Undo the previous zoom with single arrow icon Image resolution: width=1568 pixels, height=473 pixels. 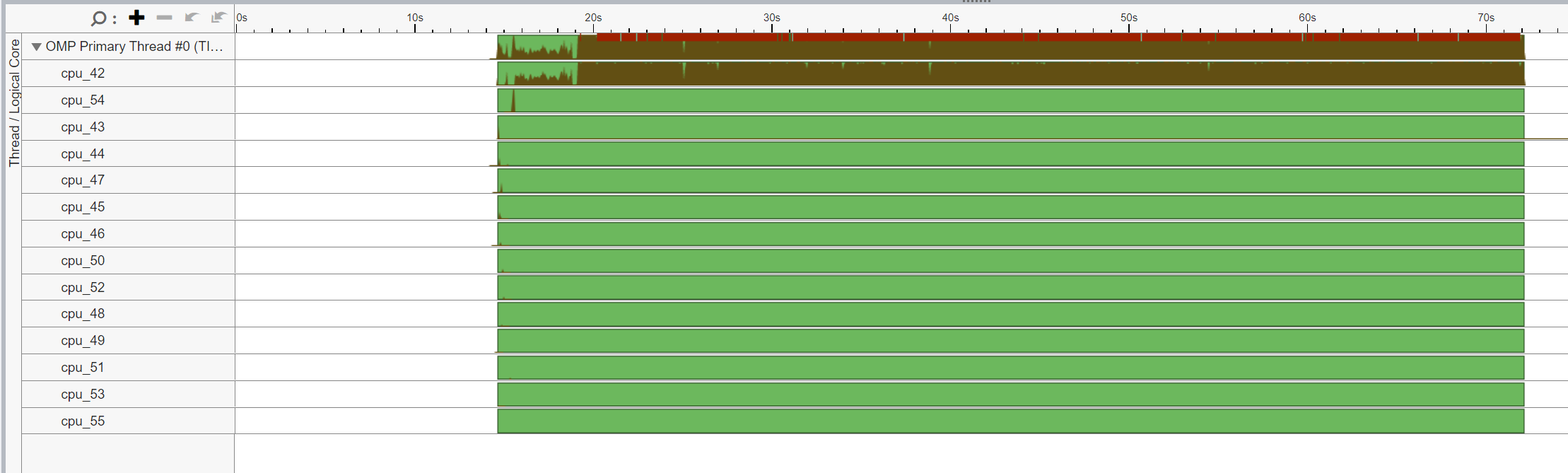coord(191,17)
